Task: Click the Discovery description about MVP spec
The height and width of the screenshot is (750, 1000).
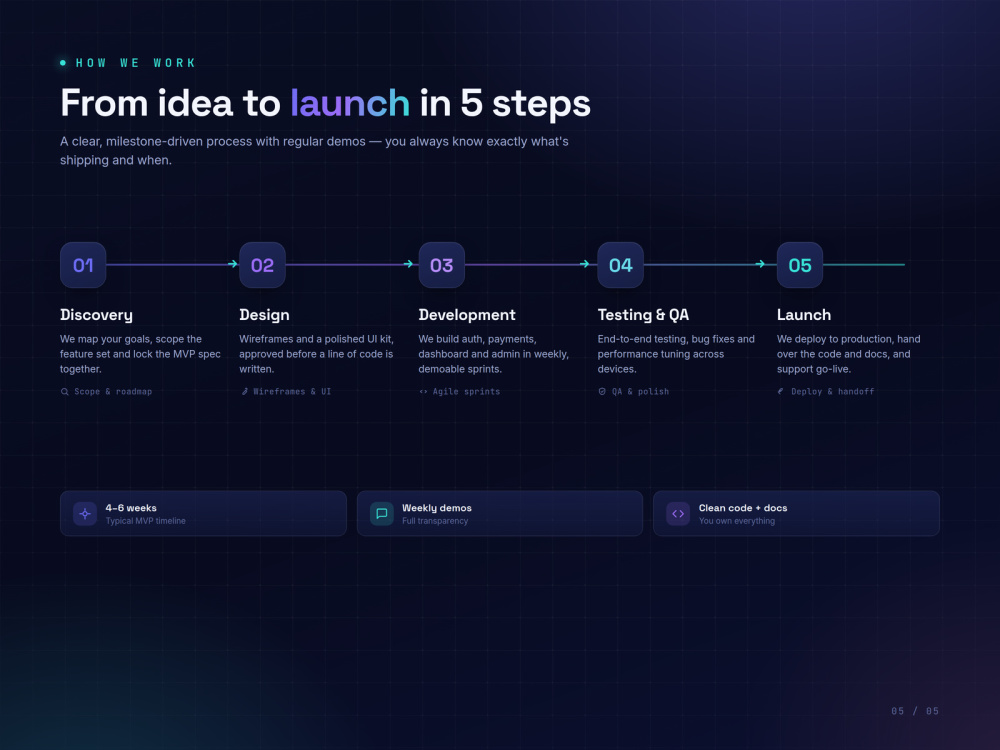Action: click(x=140, y=354)
